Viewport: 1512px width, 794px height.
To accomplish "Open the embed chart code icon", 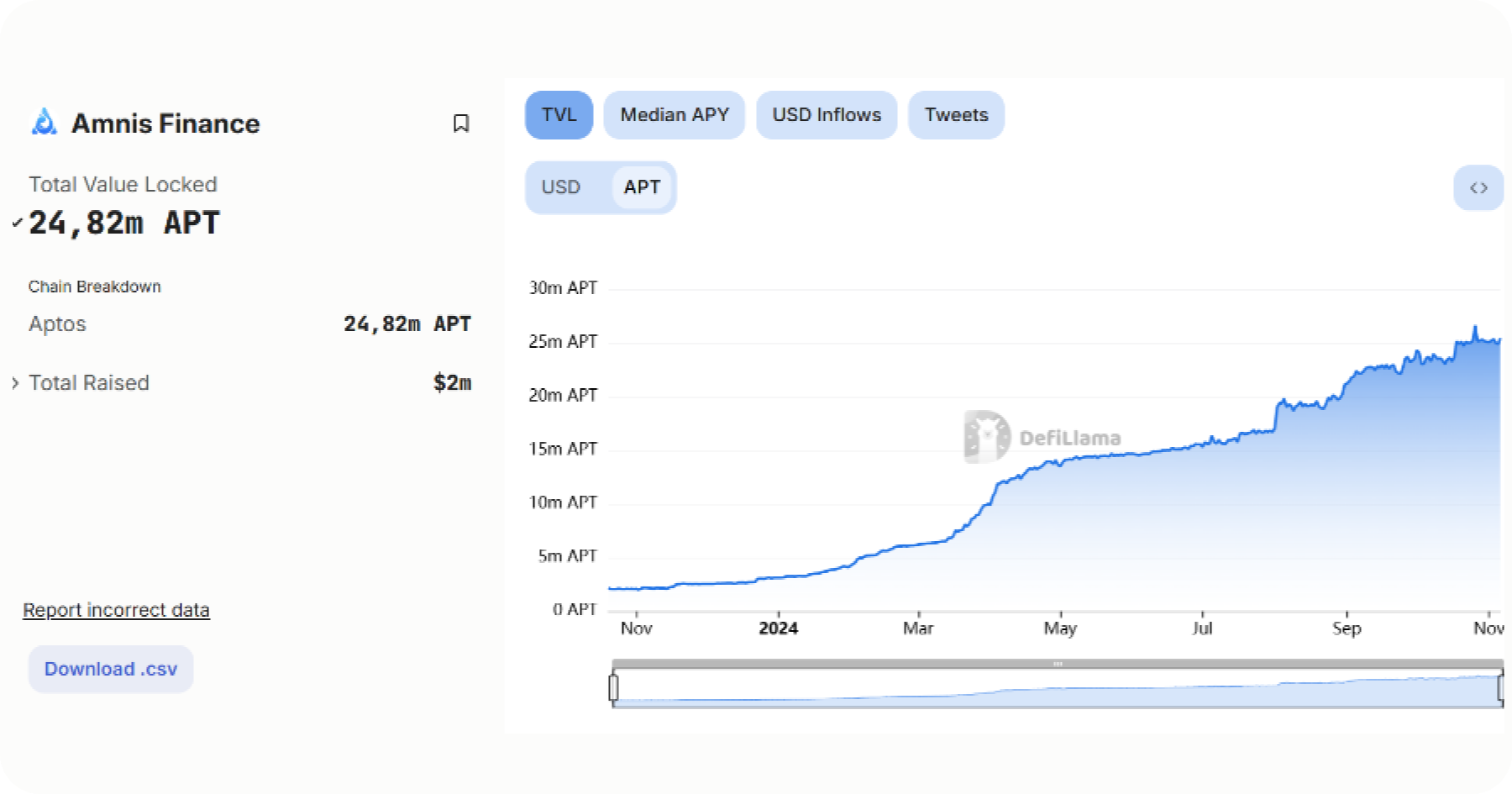I will click(1478, 187).
